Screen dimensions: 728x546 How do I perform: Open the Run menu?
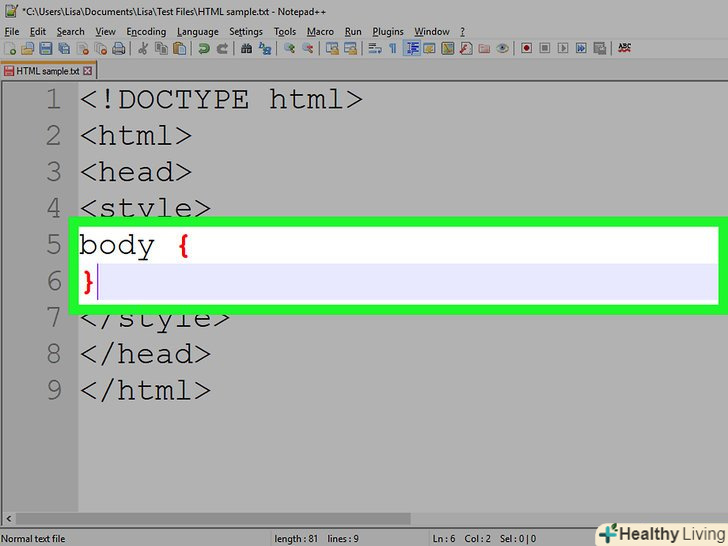pyautogui.click(x=353, y=32)
